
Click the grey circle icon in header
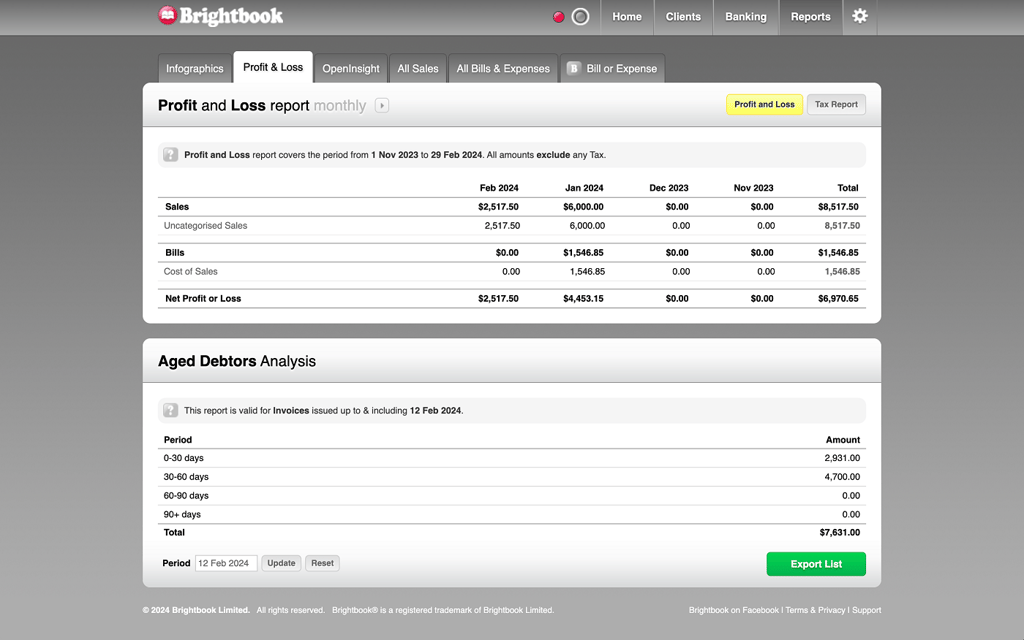click(x=580, y=17)
